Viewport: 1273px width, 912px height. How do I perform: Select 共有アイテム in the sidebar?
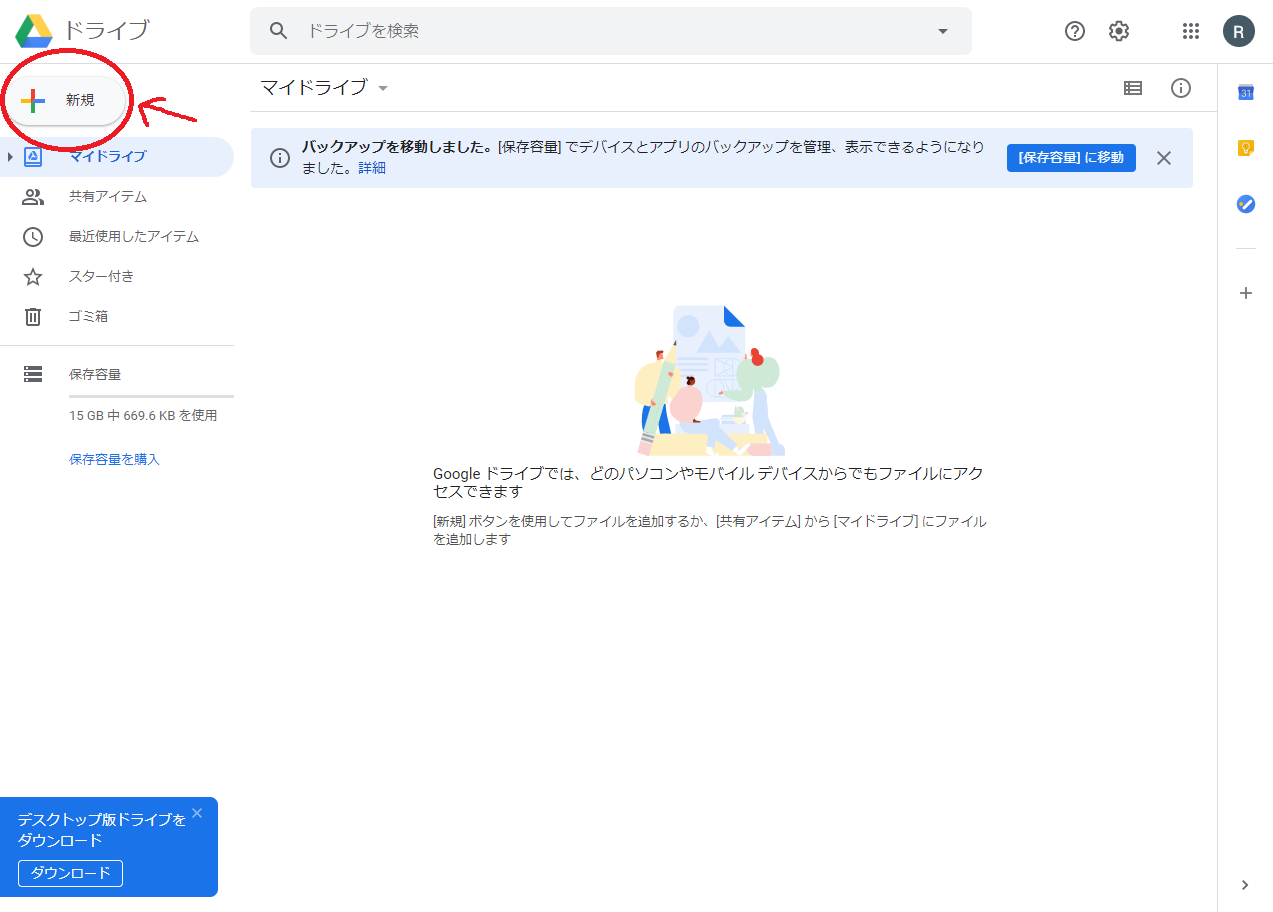[x=107, y=197]
